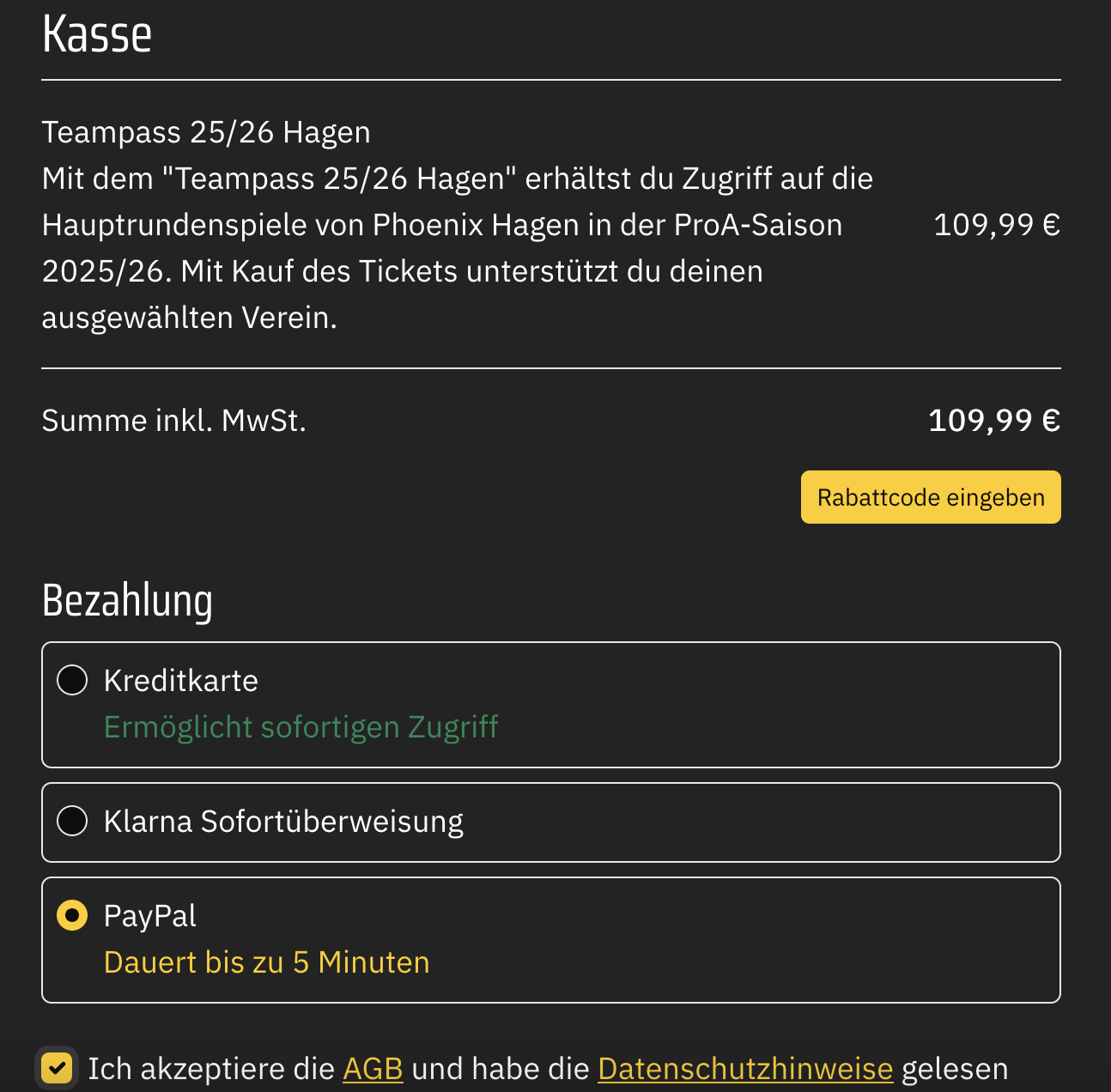Viewport: 1111px width, 1092px height.
Task: Click the Rabattcode eingeben button
Action: coord(931,498)
